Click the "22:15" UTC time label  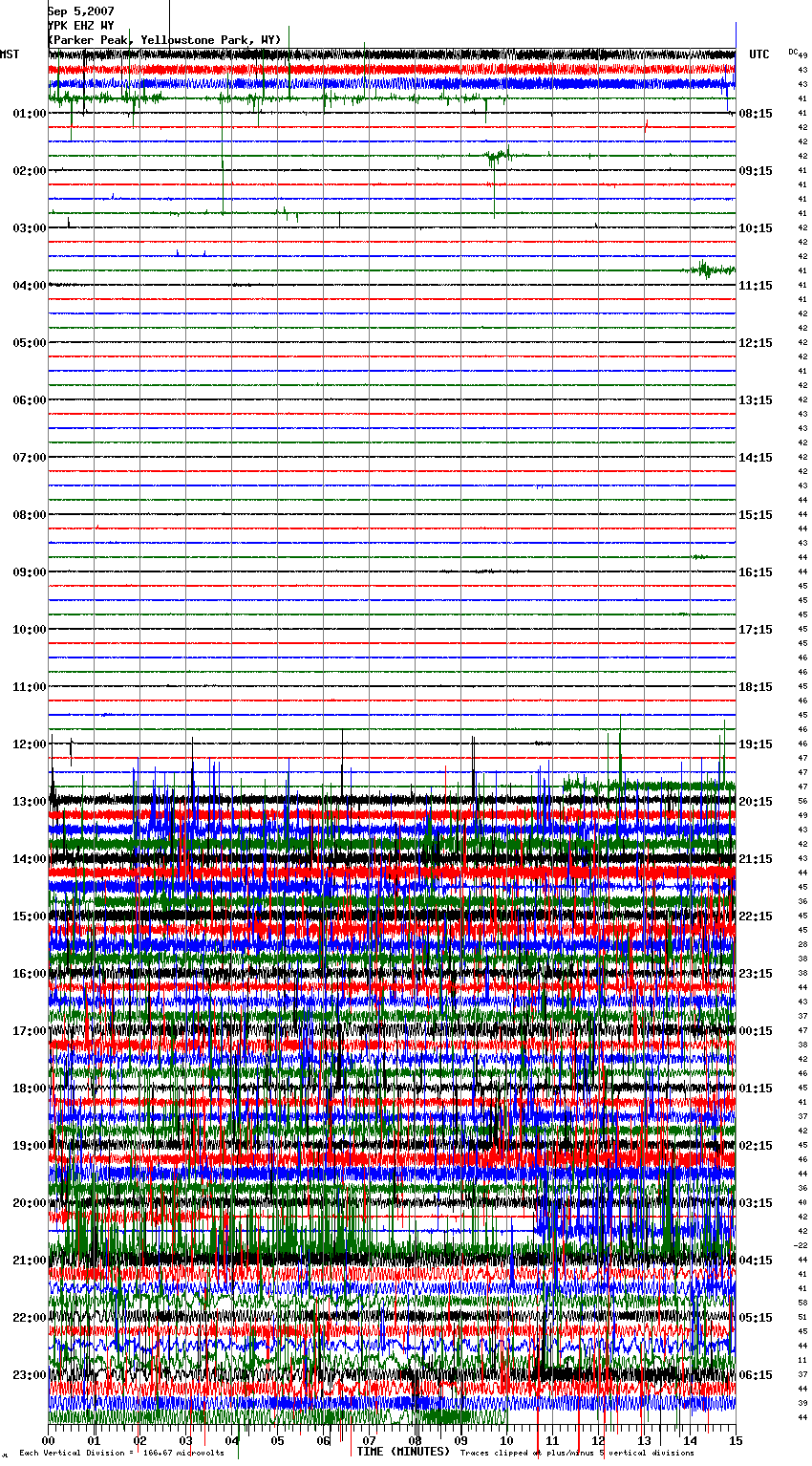(x=756, y=916)
